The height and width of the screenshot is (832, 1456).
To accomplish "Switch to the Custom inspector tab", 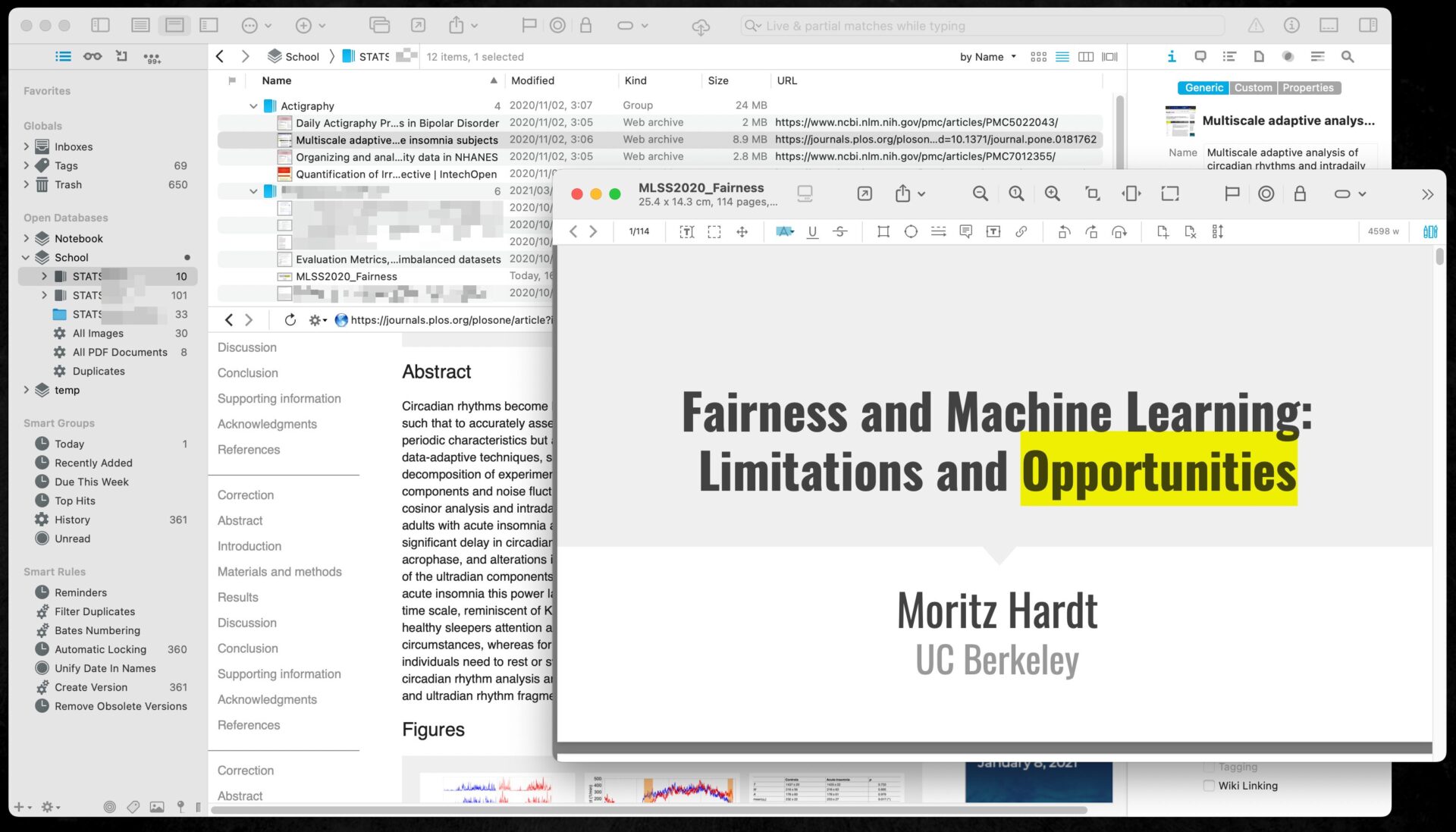I will (1253, 88).
